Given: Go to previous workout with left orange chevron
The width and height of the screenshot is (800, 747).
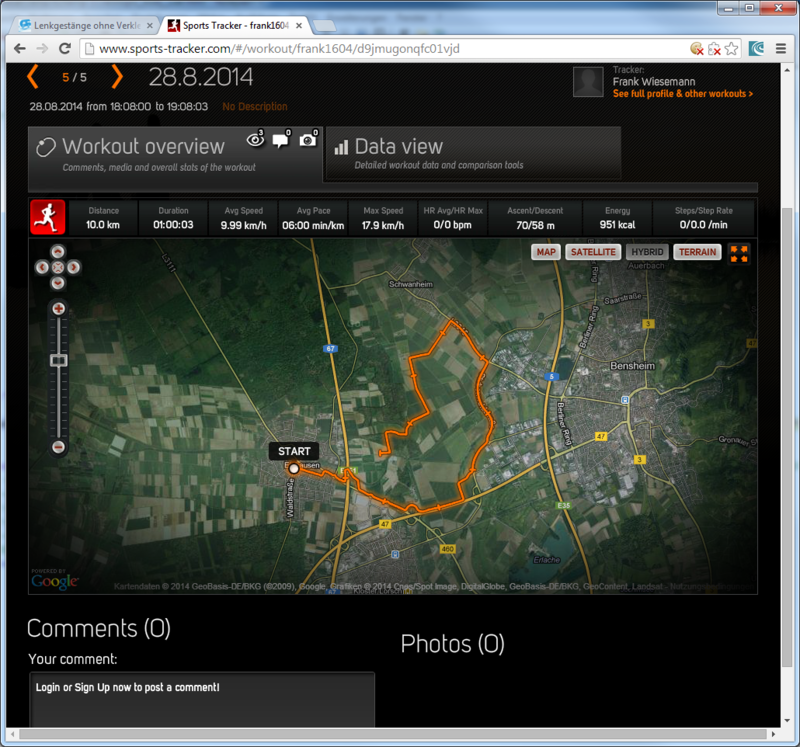Looking at the screenshot, I should click(x=33, y=77).
